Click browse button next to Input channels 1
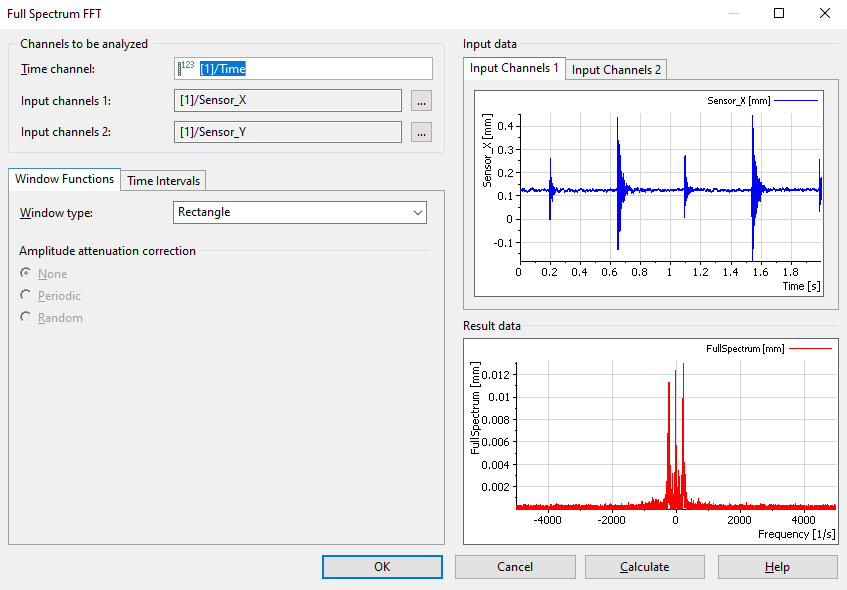Image resolution: width=847 pixels, height=590 pixels. (x=421, y=101)
